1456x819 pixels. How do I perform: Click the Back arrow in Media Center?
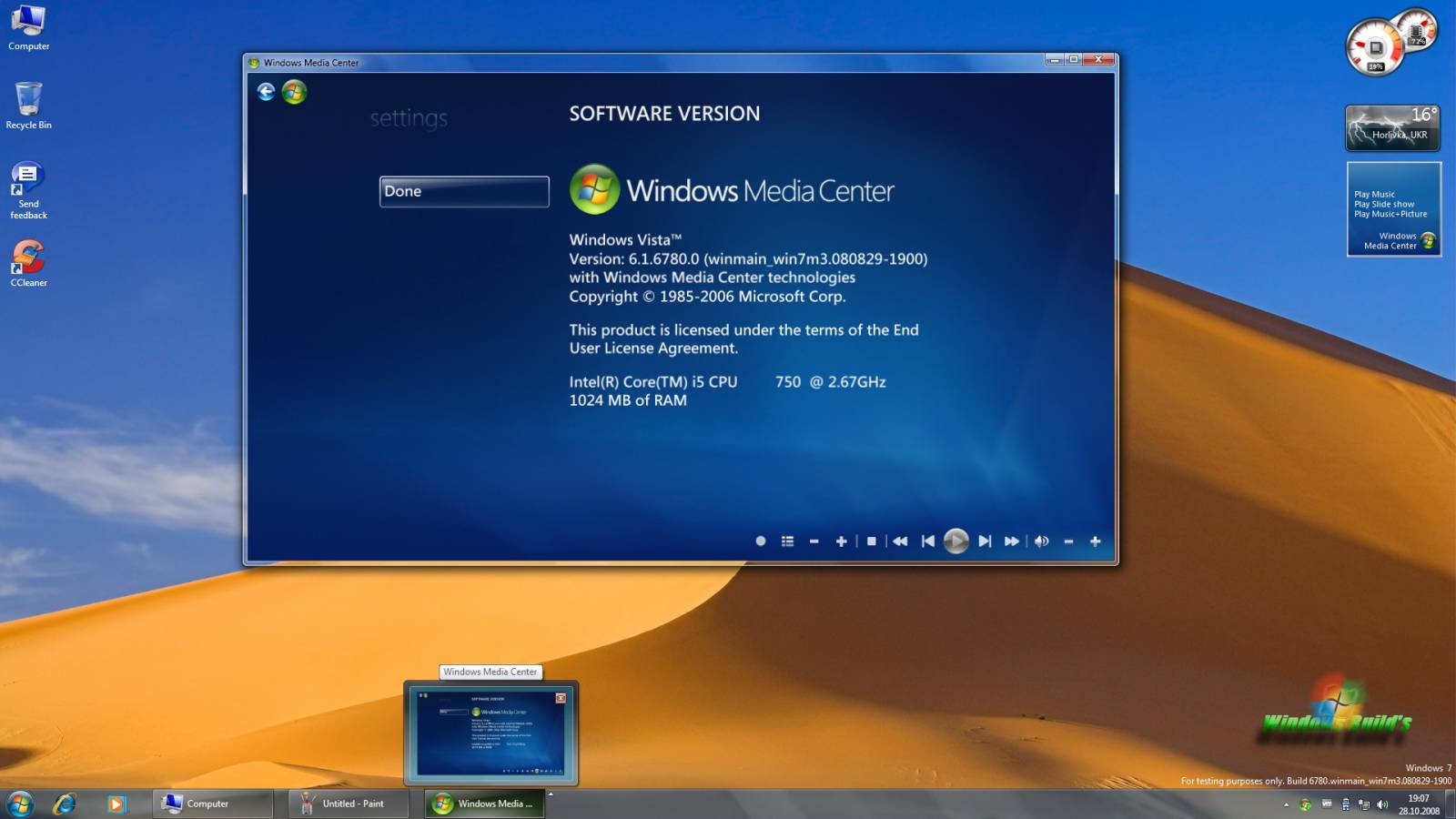tap(266, 92)
